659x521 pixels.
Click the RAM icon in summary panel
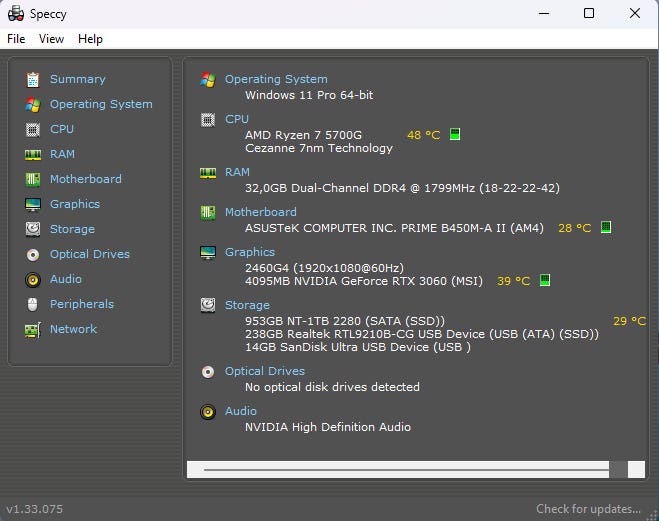click(208, 173)
